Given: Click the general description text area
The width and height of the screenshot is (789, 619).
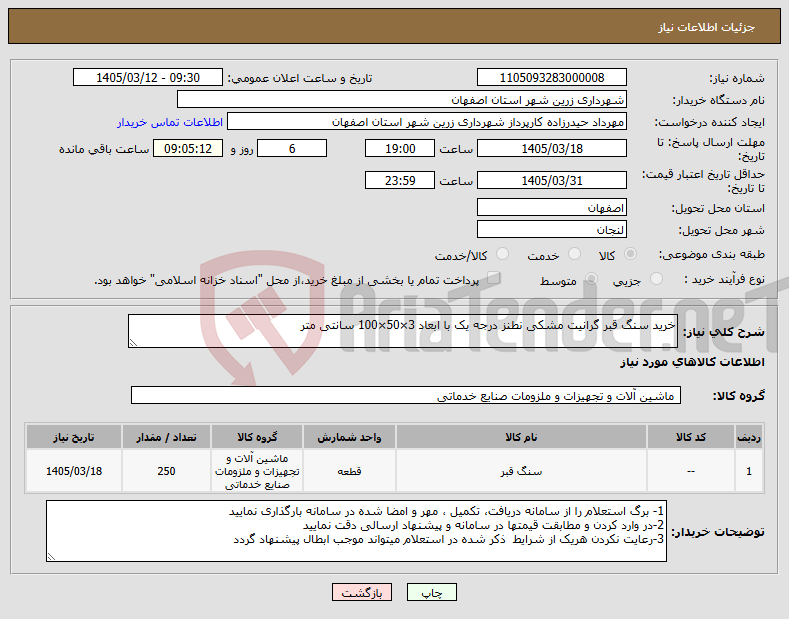Looking at the screenshot, I should (x=403, y=331).
